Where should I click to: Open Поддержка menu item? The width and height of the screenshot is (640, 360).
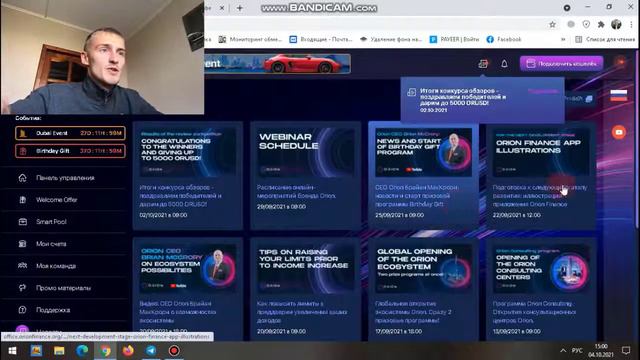[x=53, y=310]
